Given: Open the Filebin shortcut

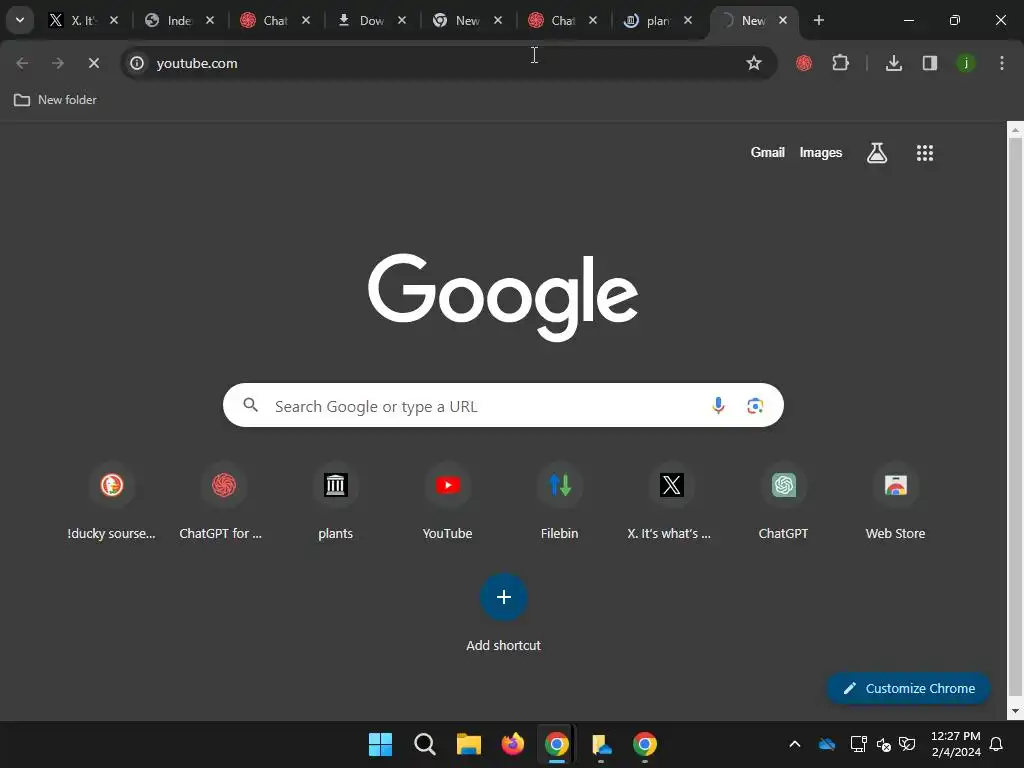Looking at the screenshot, I should tap(560, 502).
